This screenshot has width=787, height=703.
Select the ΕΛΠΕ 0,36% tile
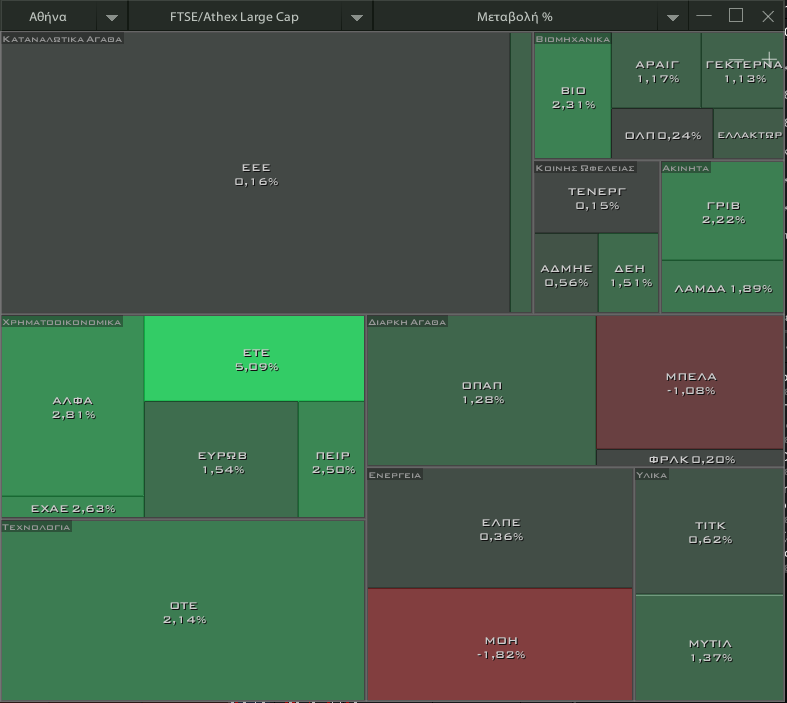(x=500, y=528)
